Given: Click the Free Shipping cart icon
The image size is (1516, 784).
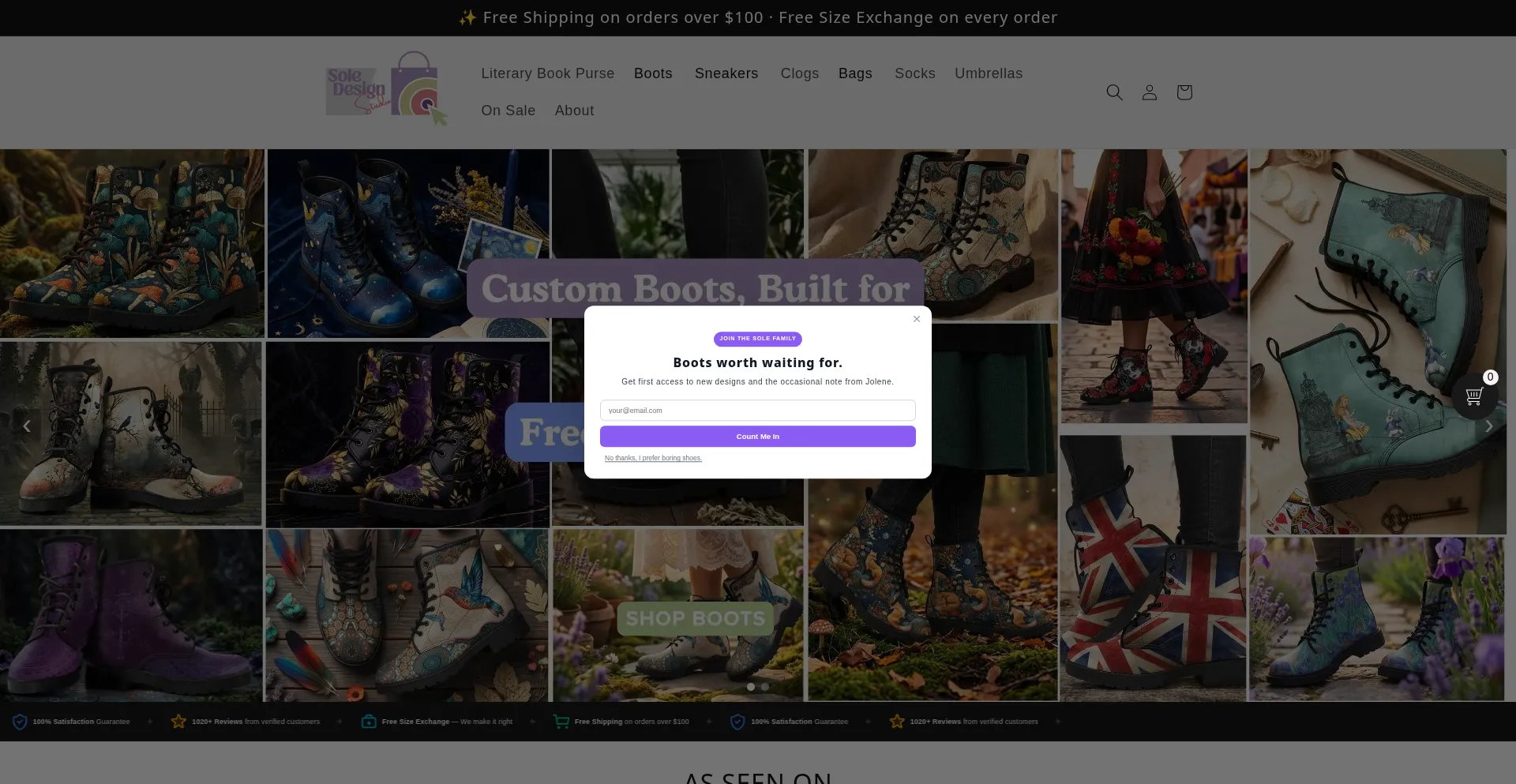Looking at the screenshot, I should [x=561, y=722].
